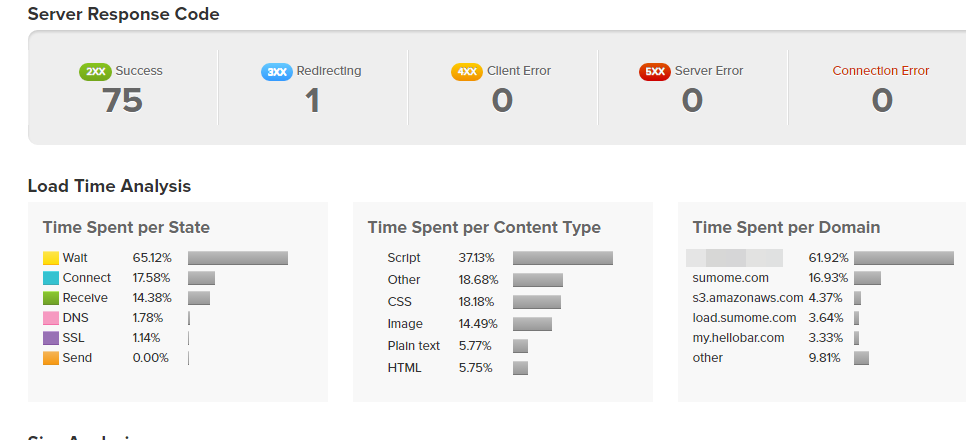Click the green 2XX Success badge
Screen dimensions: 966x440
click(95, 71)
